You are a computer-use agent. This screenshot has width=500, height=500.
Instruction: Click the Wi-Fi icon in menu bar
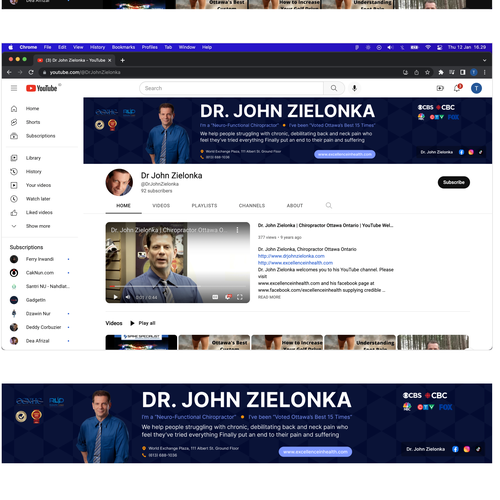(428, 47)
